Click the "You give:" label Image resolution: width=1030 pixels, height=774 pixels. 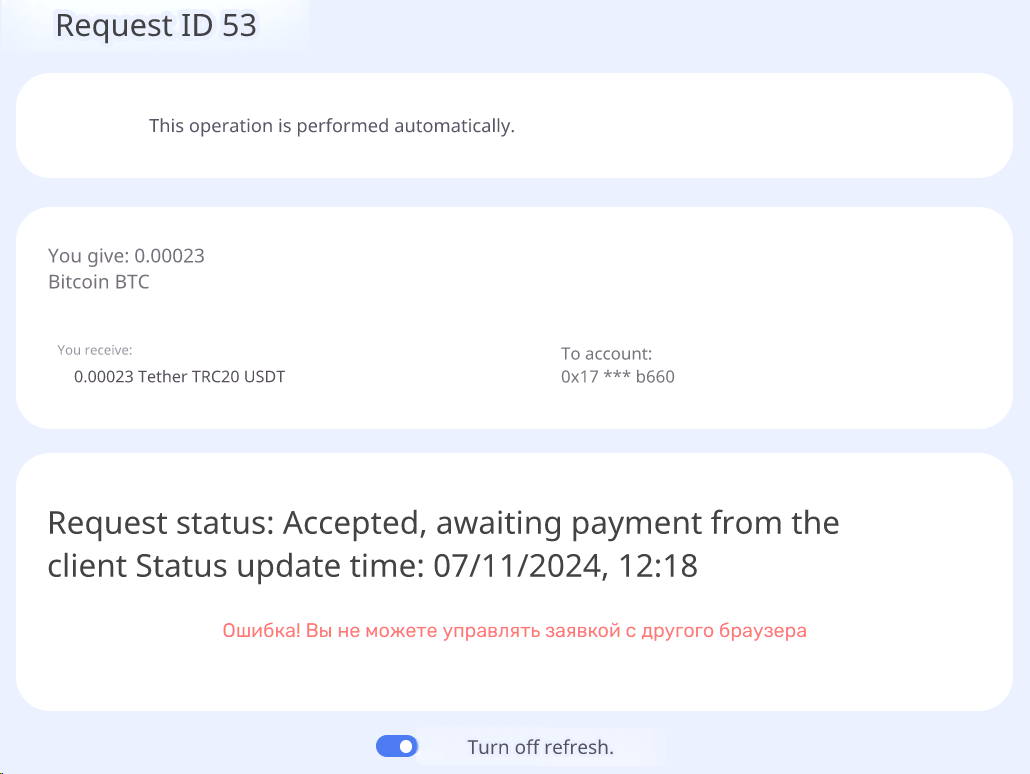pyautogui.click(x=89, y=256)
